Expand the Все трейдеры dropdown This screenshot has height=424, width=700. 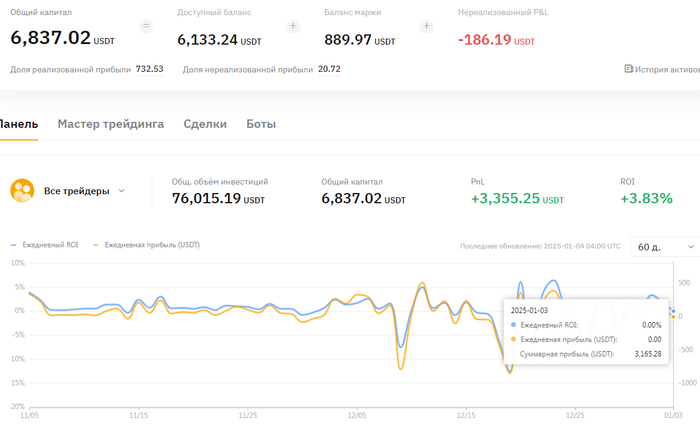(122, 190)
